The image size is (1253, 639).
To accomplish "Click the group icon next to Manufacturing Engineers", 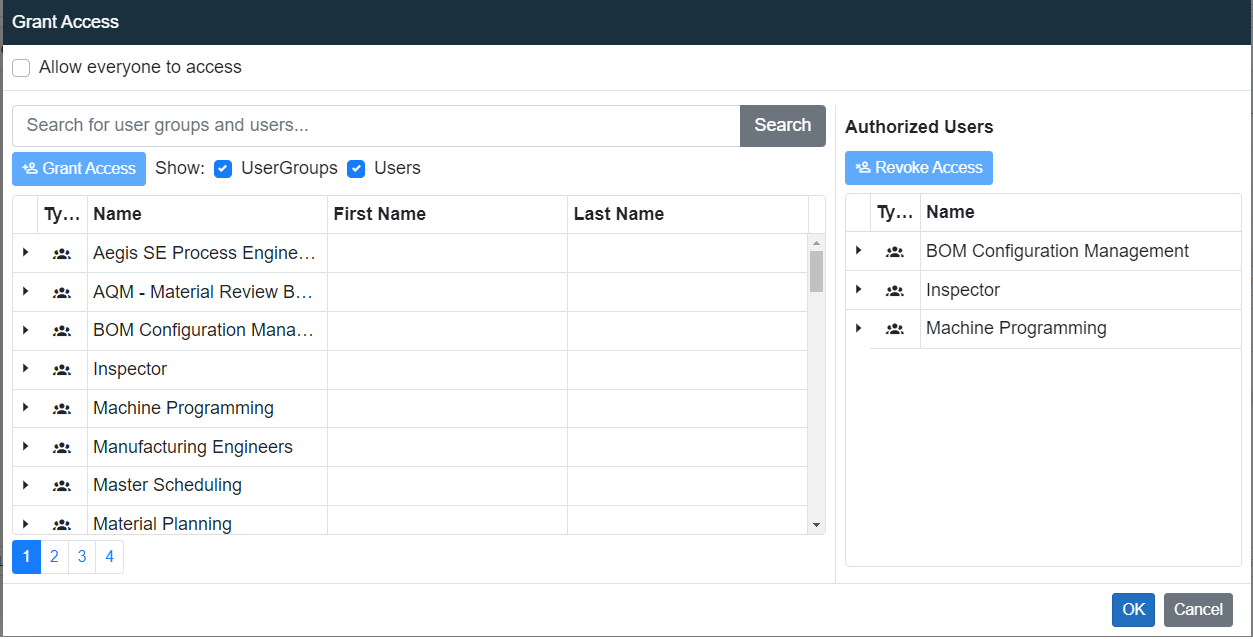I will coord(61,447).
